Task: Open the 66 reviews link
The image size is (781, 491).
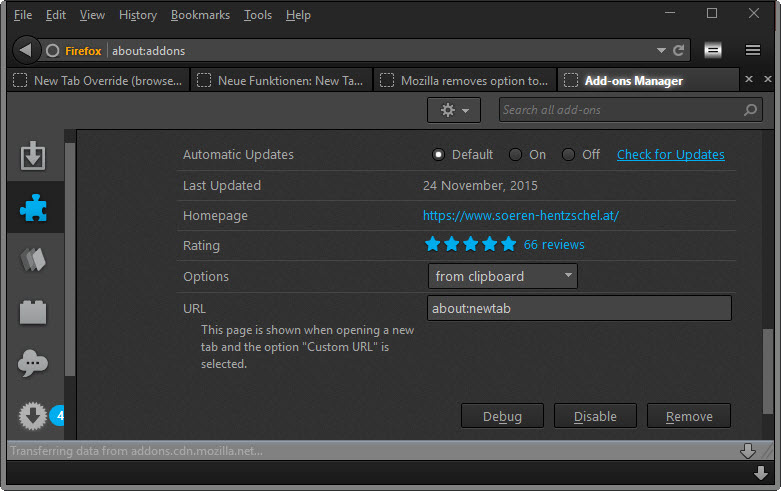Action: coord(554,245)
